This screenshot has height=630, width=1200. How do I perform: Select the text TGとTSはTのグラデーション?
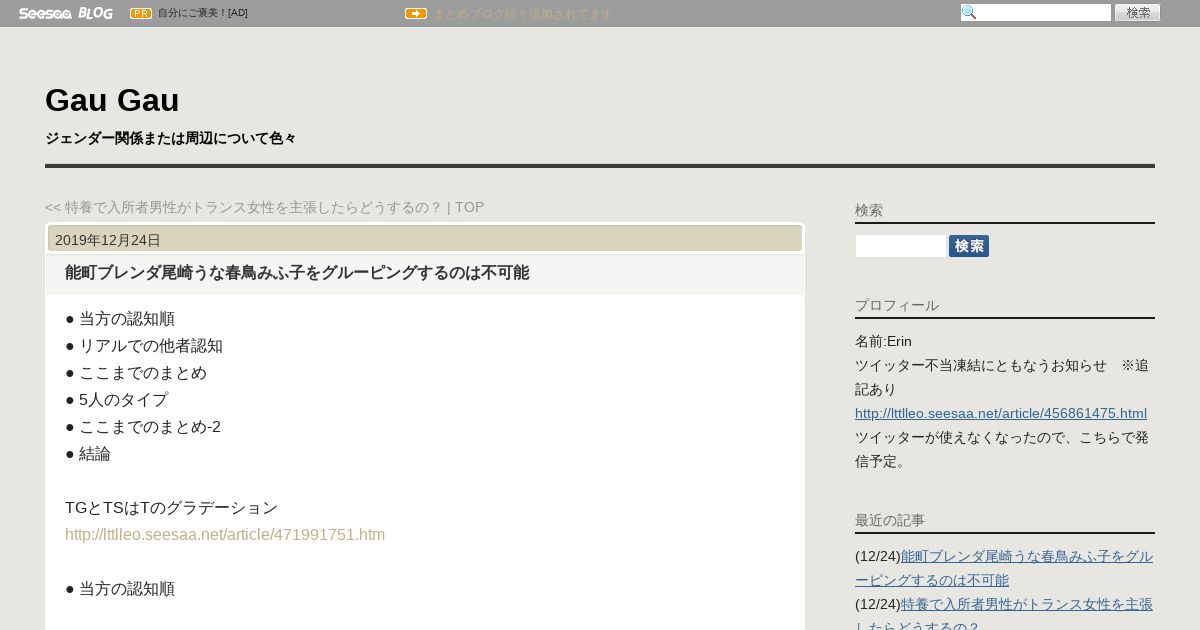(x=171, y=508)
